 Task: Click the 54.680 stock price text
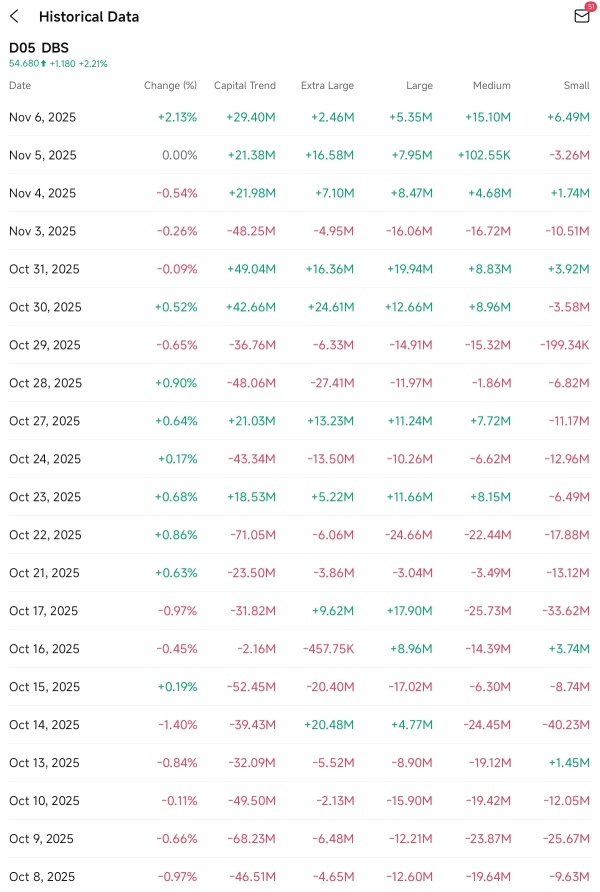click(x=24, y=63)
